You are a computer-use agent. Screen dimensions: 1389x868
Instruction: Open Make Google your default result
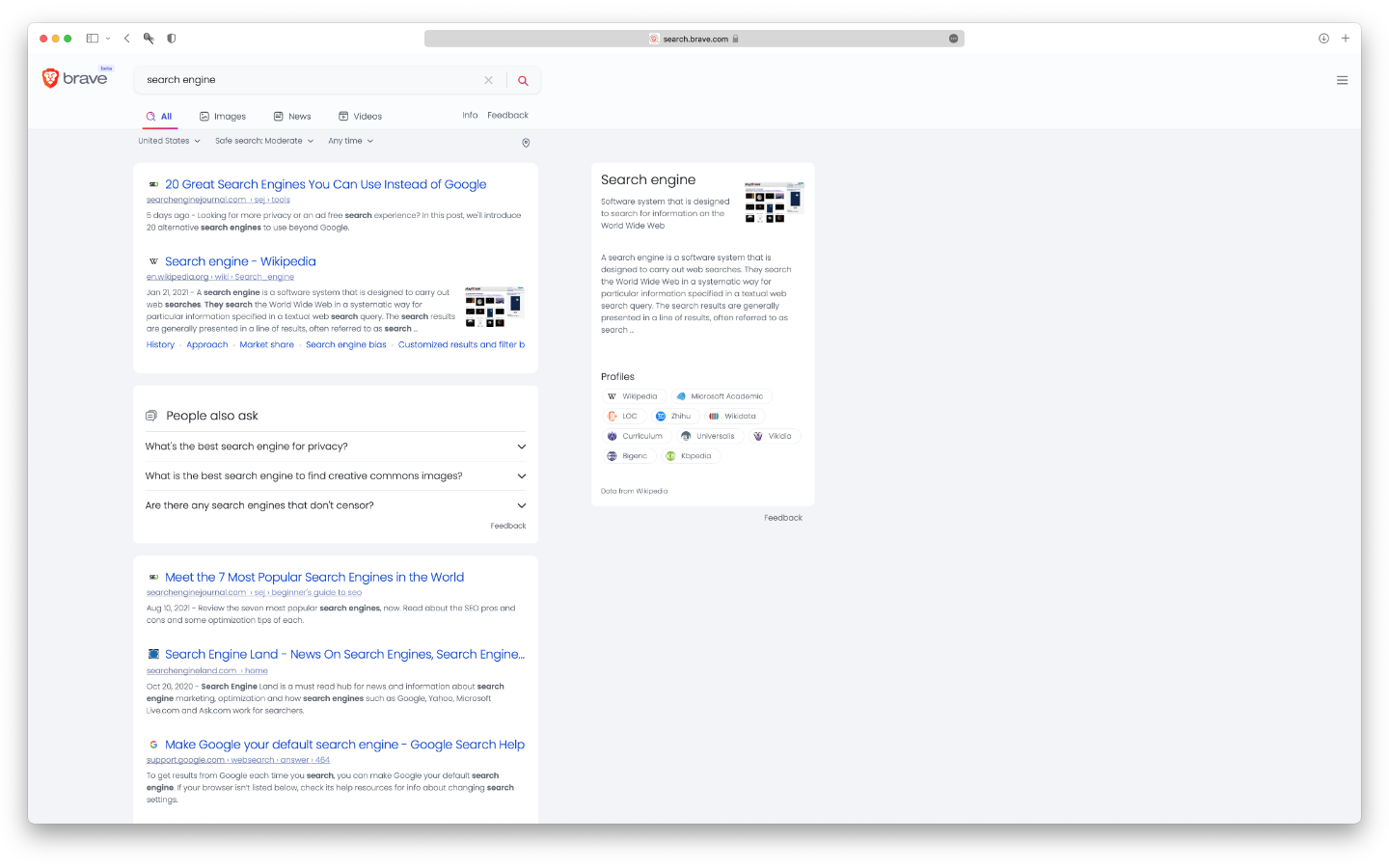344,745
